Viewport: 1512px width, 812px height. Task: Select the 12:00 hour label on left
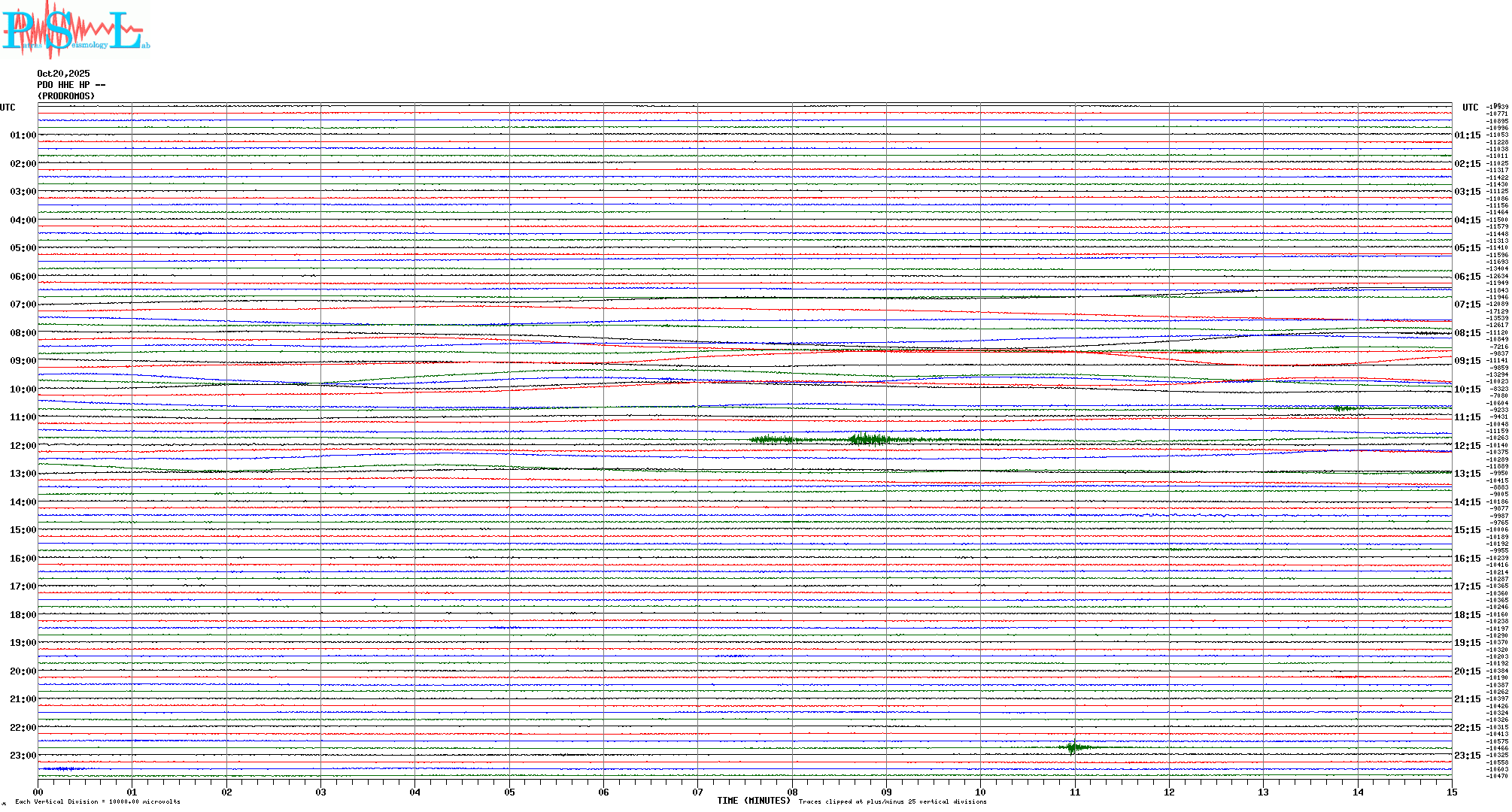click(23, 446)
